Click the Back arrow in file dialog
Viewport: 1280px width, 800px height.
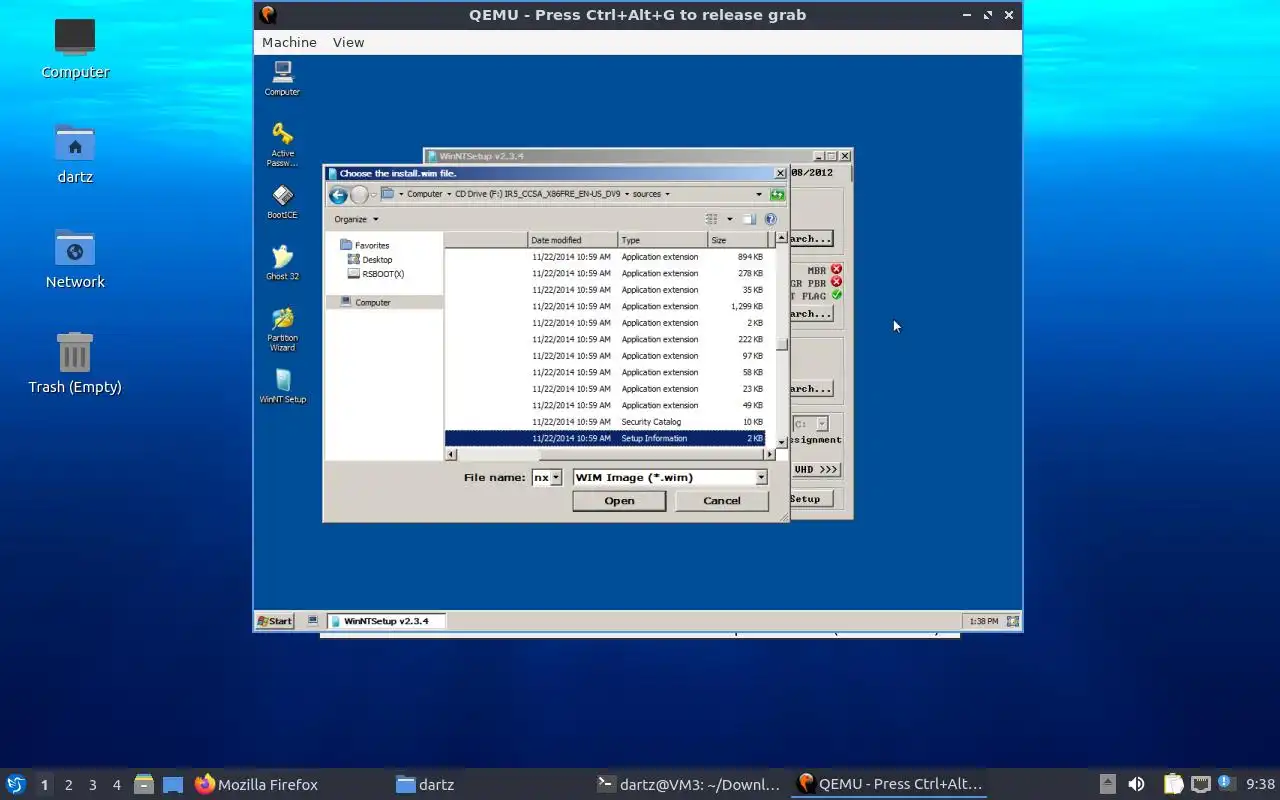pyautogui.click(x=338, y=195)
